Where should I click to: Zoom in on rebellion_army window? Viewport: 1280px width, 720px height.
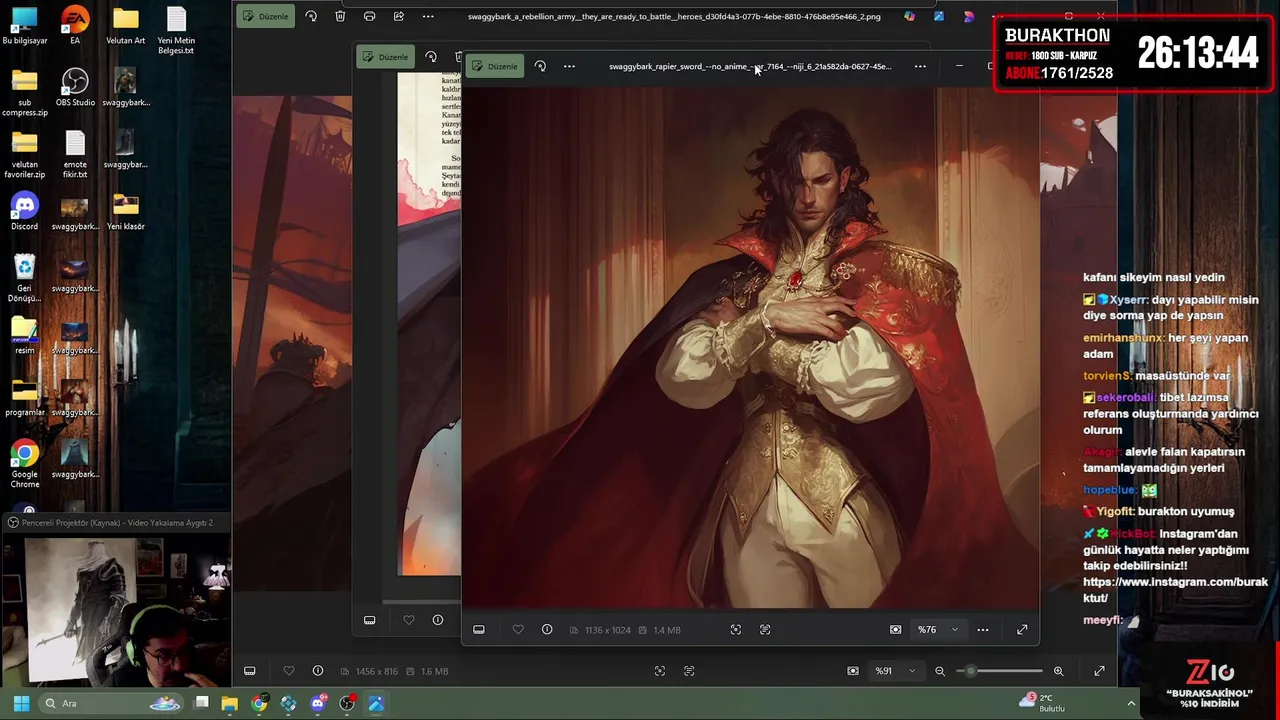tap(1058, 671)
